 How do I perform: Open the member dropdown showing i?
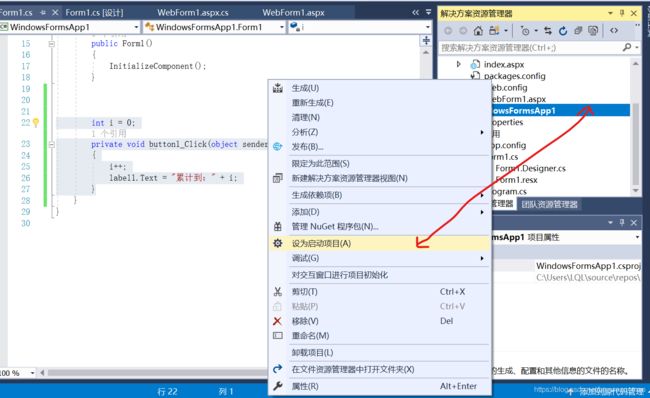pyautogui.click(x=428, y=27)
